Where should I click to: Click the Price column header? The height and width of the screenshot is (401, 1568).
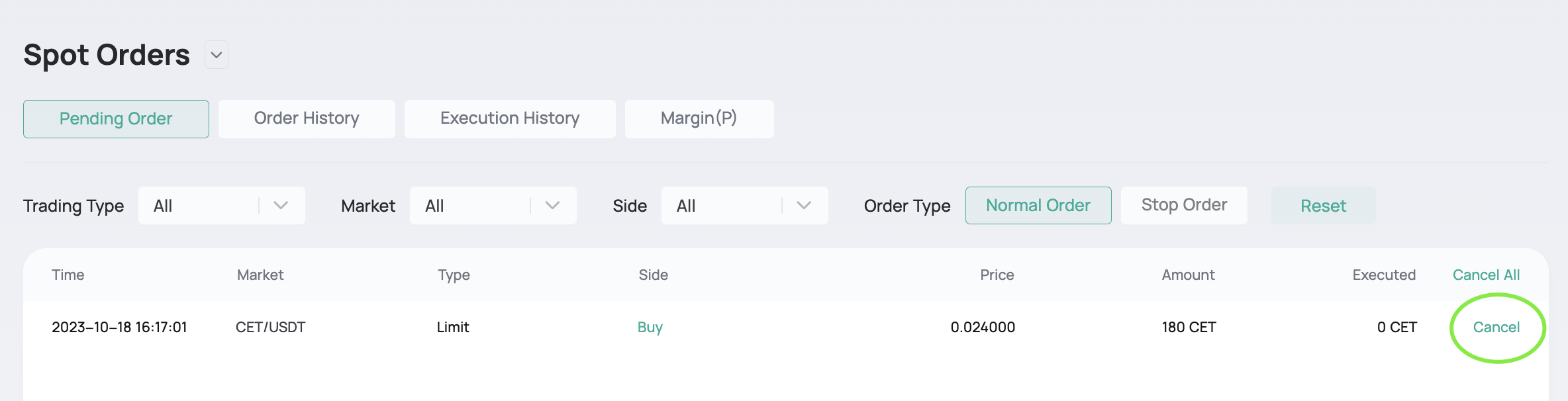point(997,275)
